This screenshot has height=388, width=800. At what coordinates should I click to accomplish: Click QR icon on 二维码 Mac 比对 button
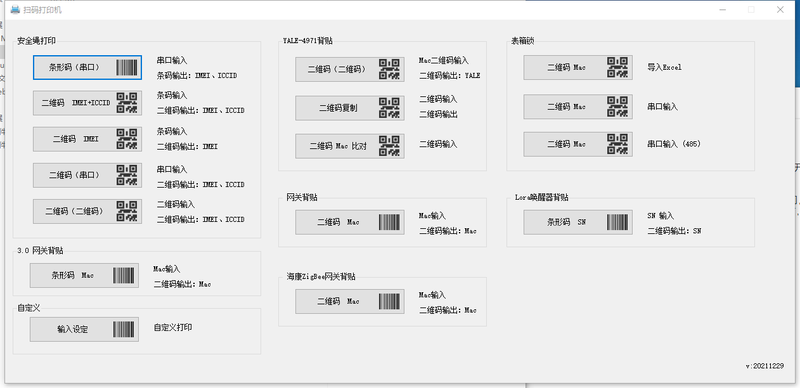coord(389,146)
